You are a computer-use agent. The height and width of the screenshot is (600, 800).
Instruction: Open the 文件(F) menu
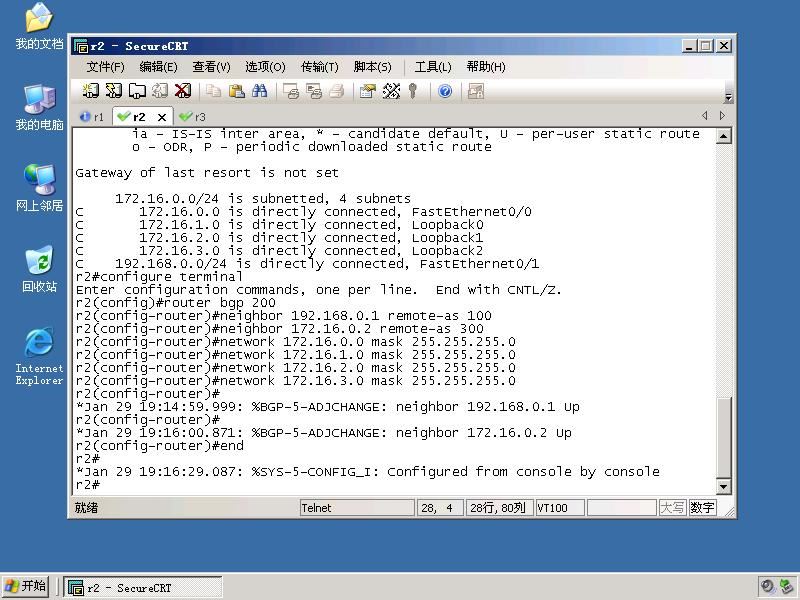(x=105, y=67)
